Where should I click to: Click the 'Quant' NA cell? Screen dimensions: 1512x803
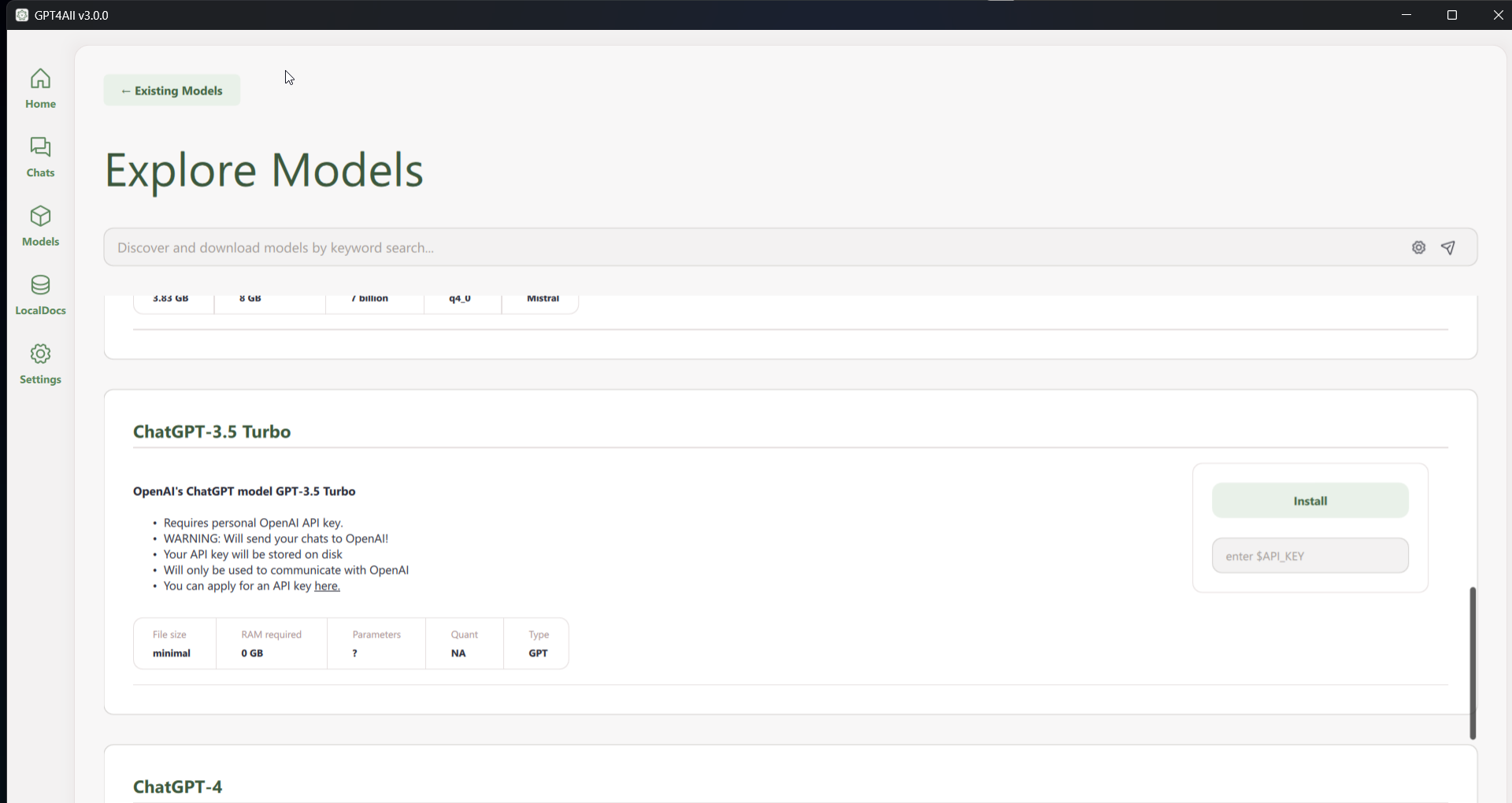[465, 644]
